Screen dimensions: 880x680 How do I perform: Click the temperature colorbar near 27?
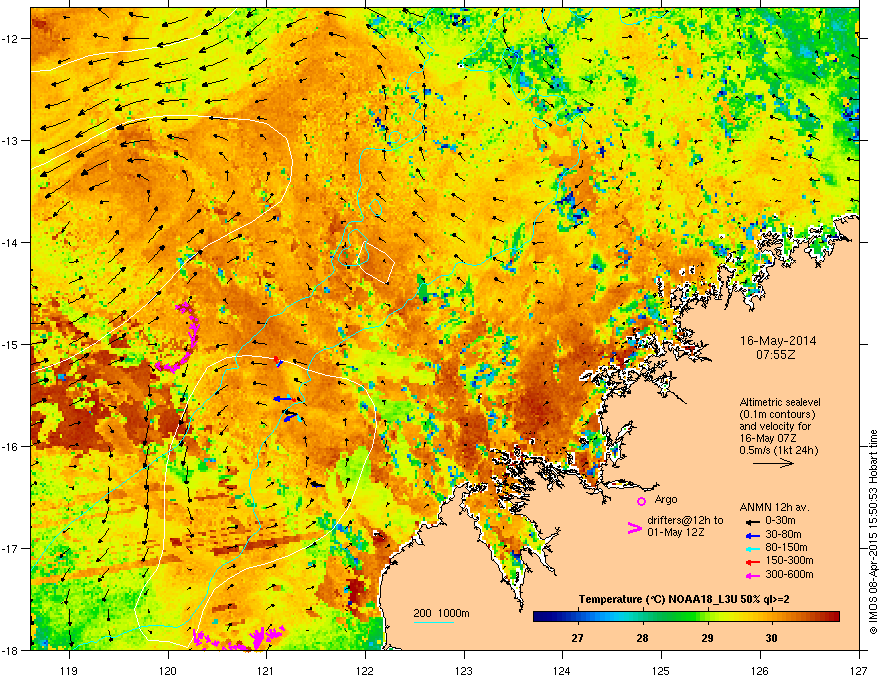(578, 617)
